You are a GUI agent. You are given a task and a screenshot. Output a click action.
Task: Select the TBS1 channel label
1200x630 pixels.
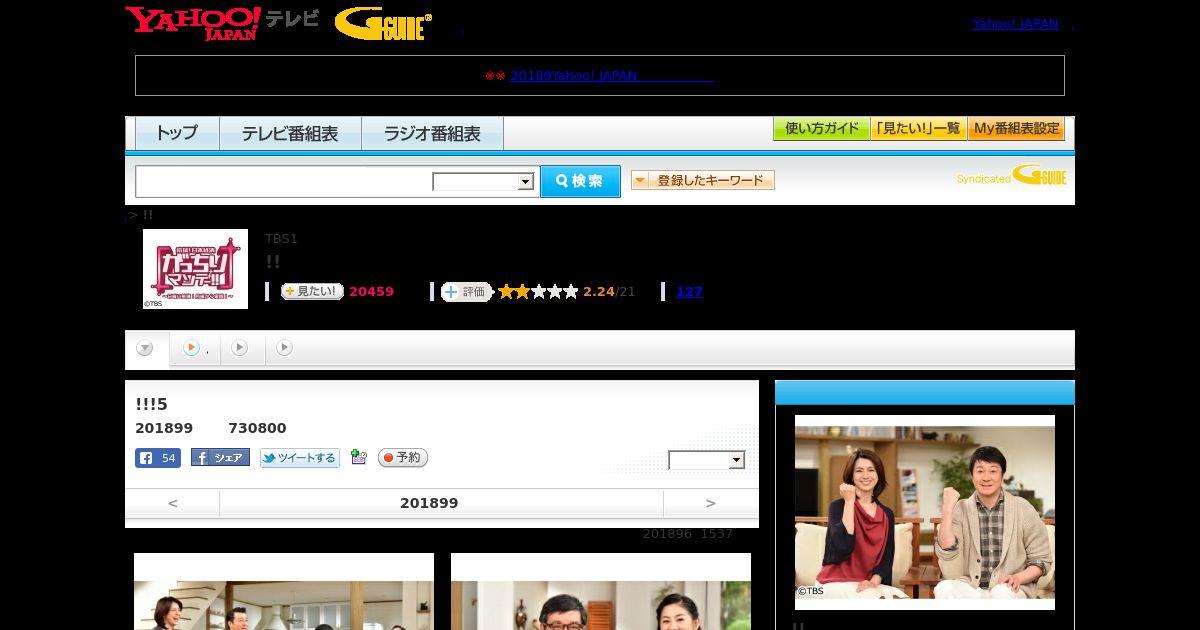coord(281,238)
